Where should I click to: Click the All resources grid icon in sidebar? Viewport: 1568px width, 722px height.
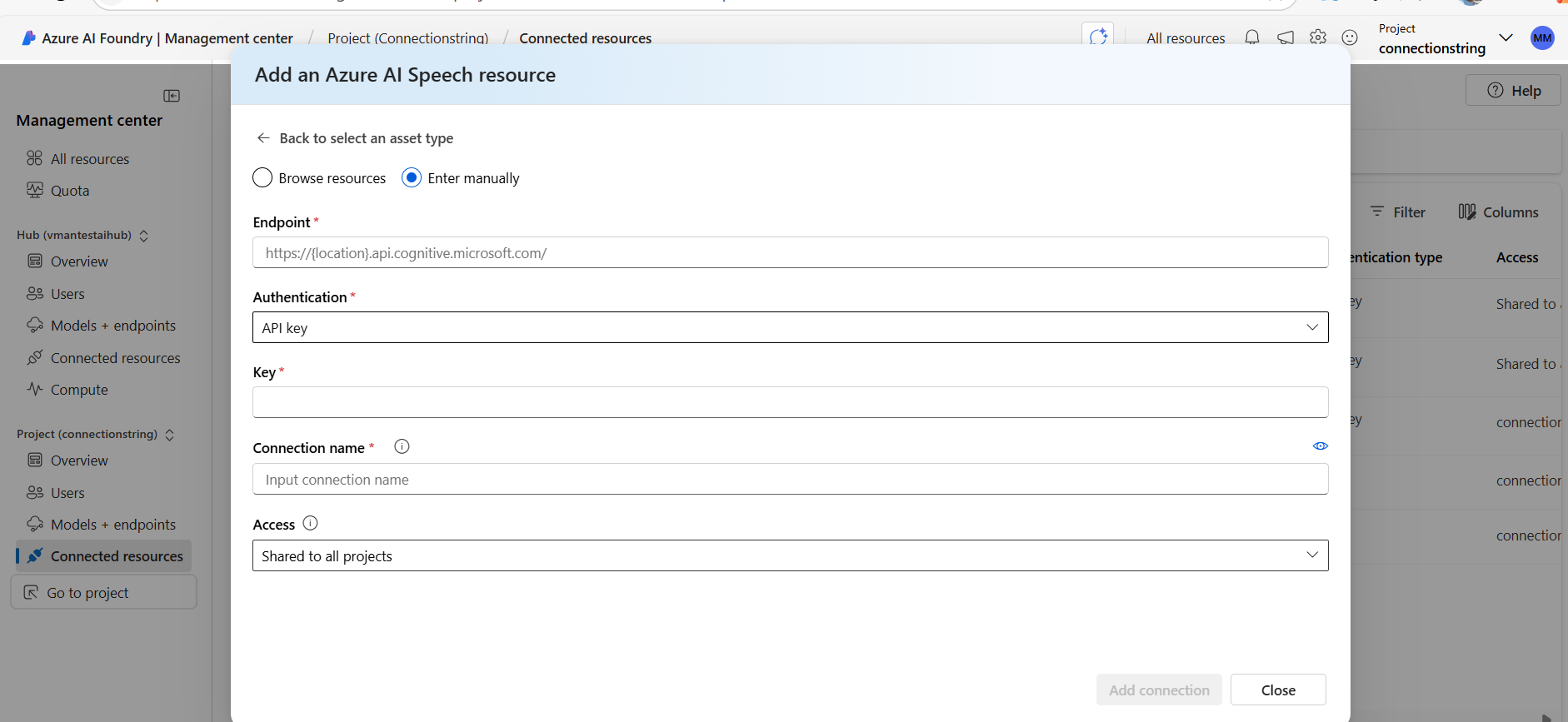[x=34, y=158]
